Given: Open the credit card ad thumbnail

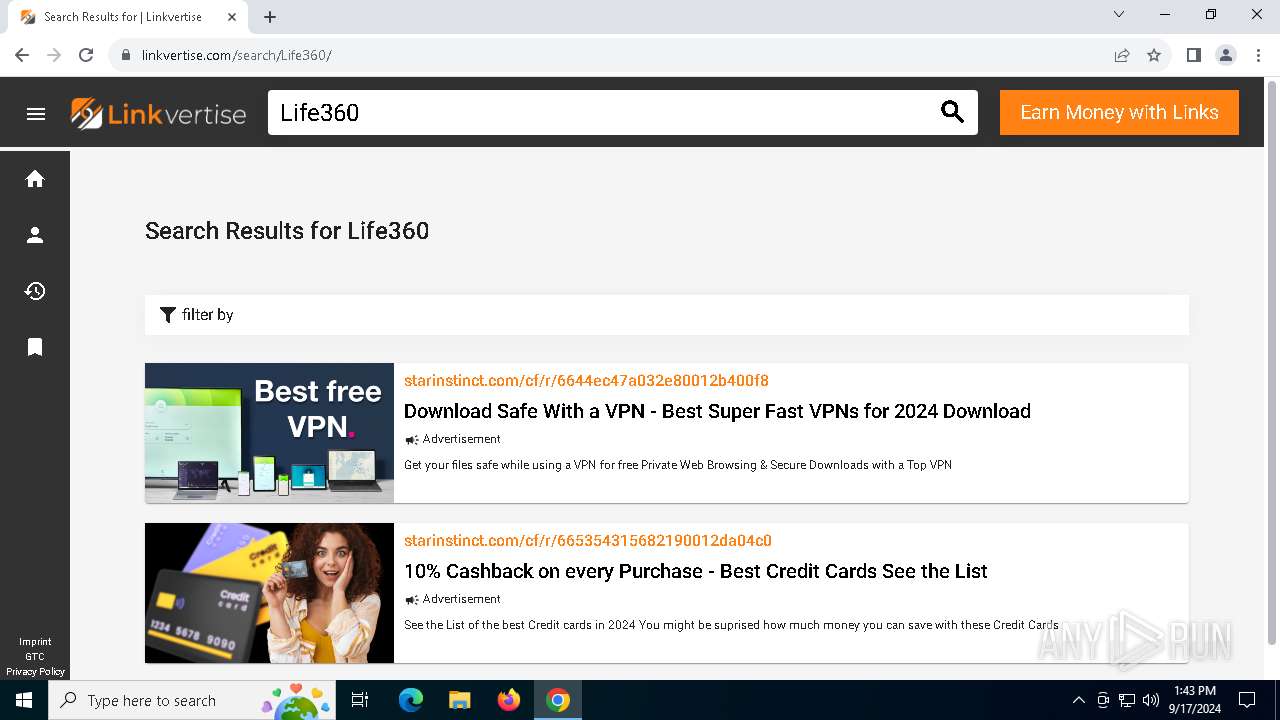Looking at the screenshot, I should [269, 592].
